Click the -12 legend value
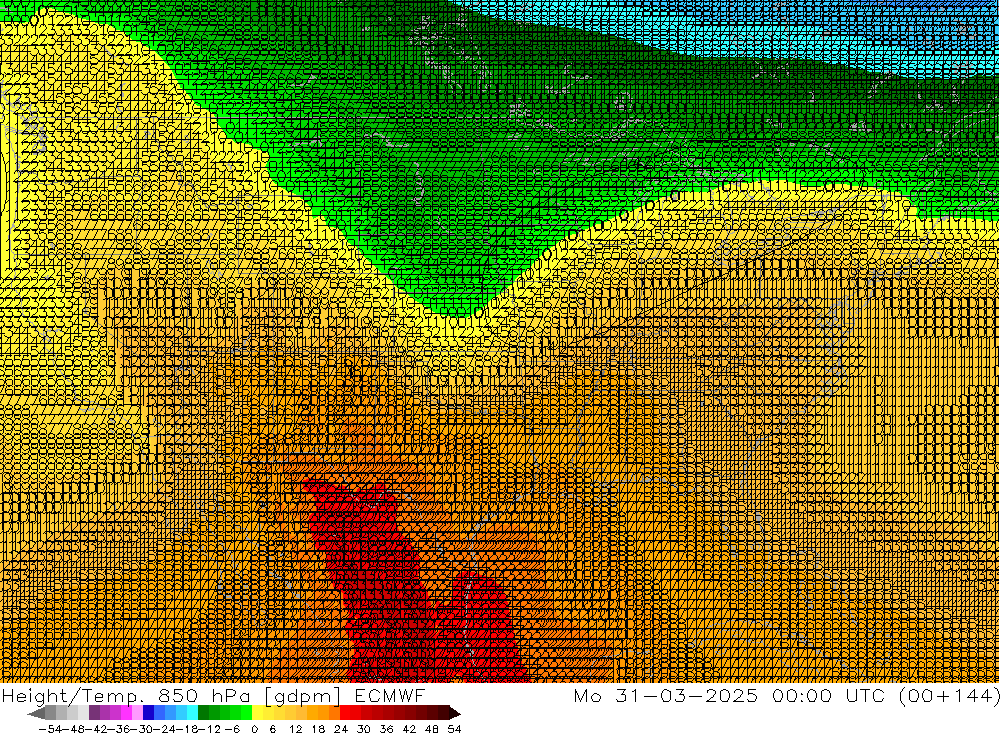This screenshot has height=733, width=1000. 209,729
